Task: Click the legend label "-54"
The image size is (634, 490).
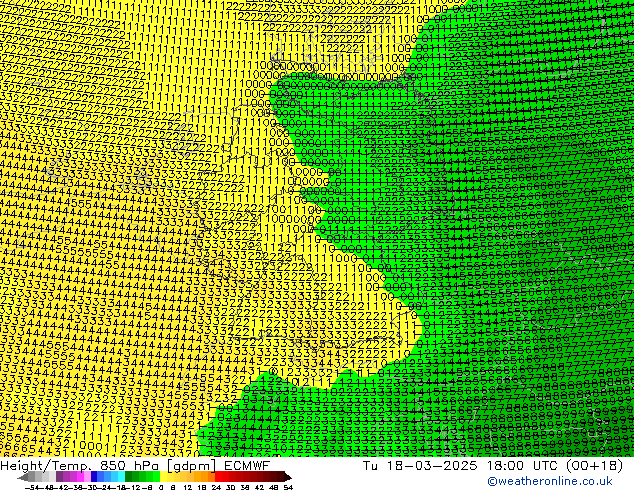Action: tap(32, 487)
